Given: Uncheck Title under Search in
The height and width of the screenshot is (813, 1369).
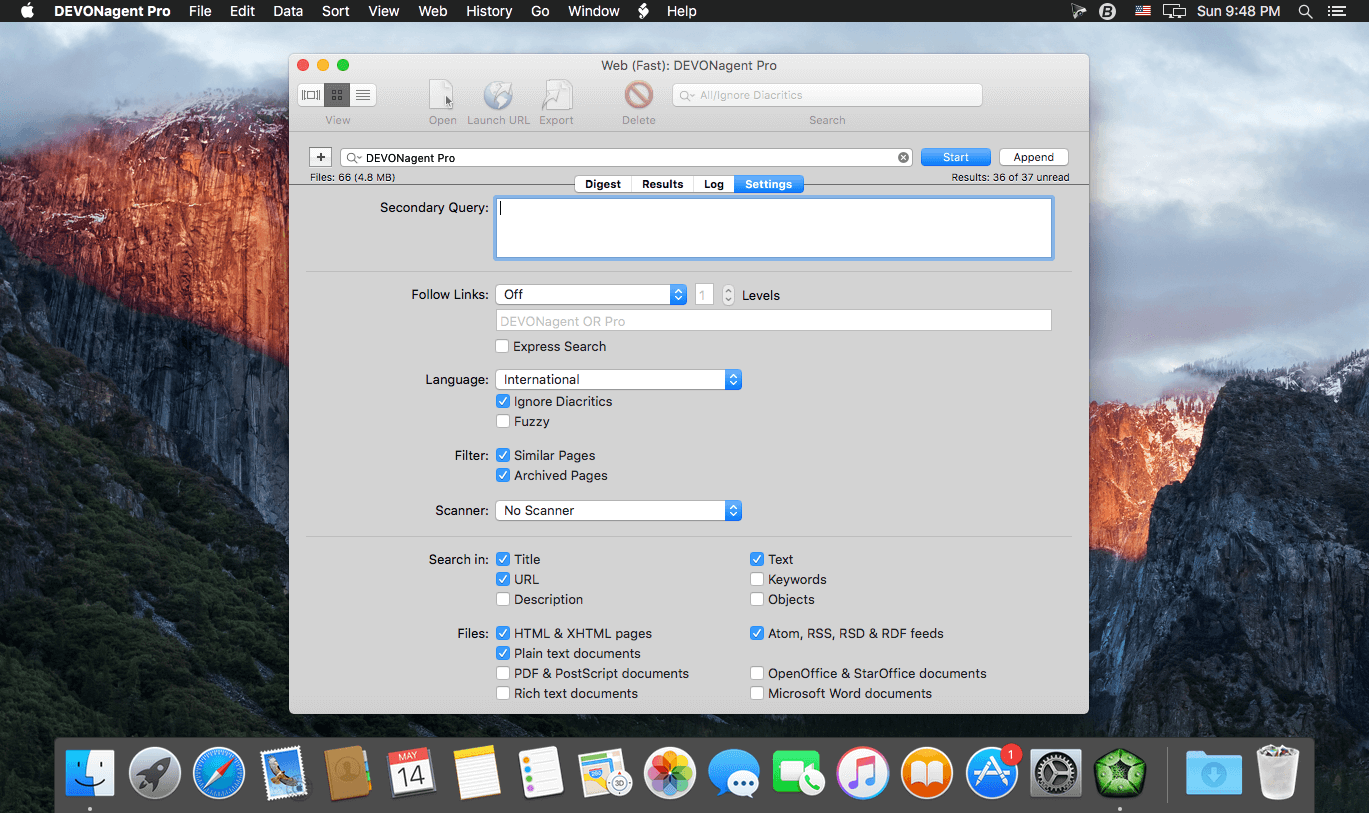Looking at the screenshot, I should [503, 560].
